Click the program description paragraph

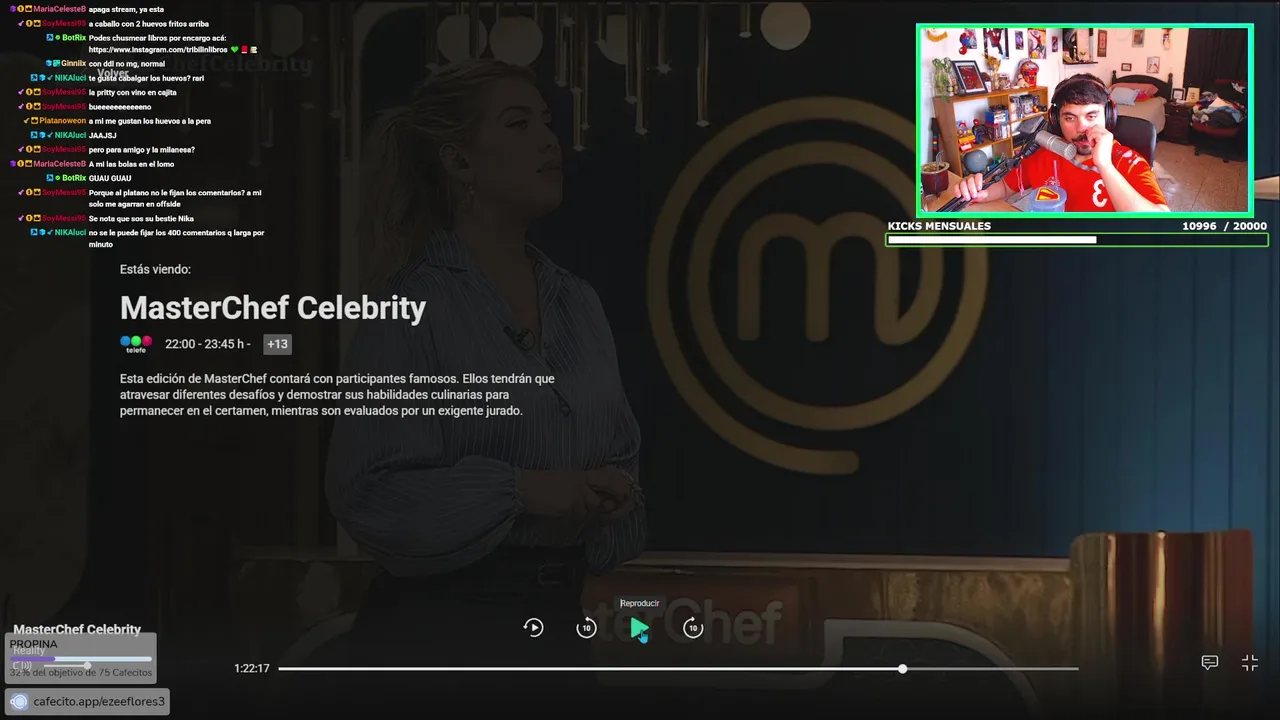[x=337, y=395]
